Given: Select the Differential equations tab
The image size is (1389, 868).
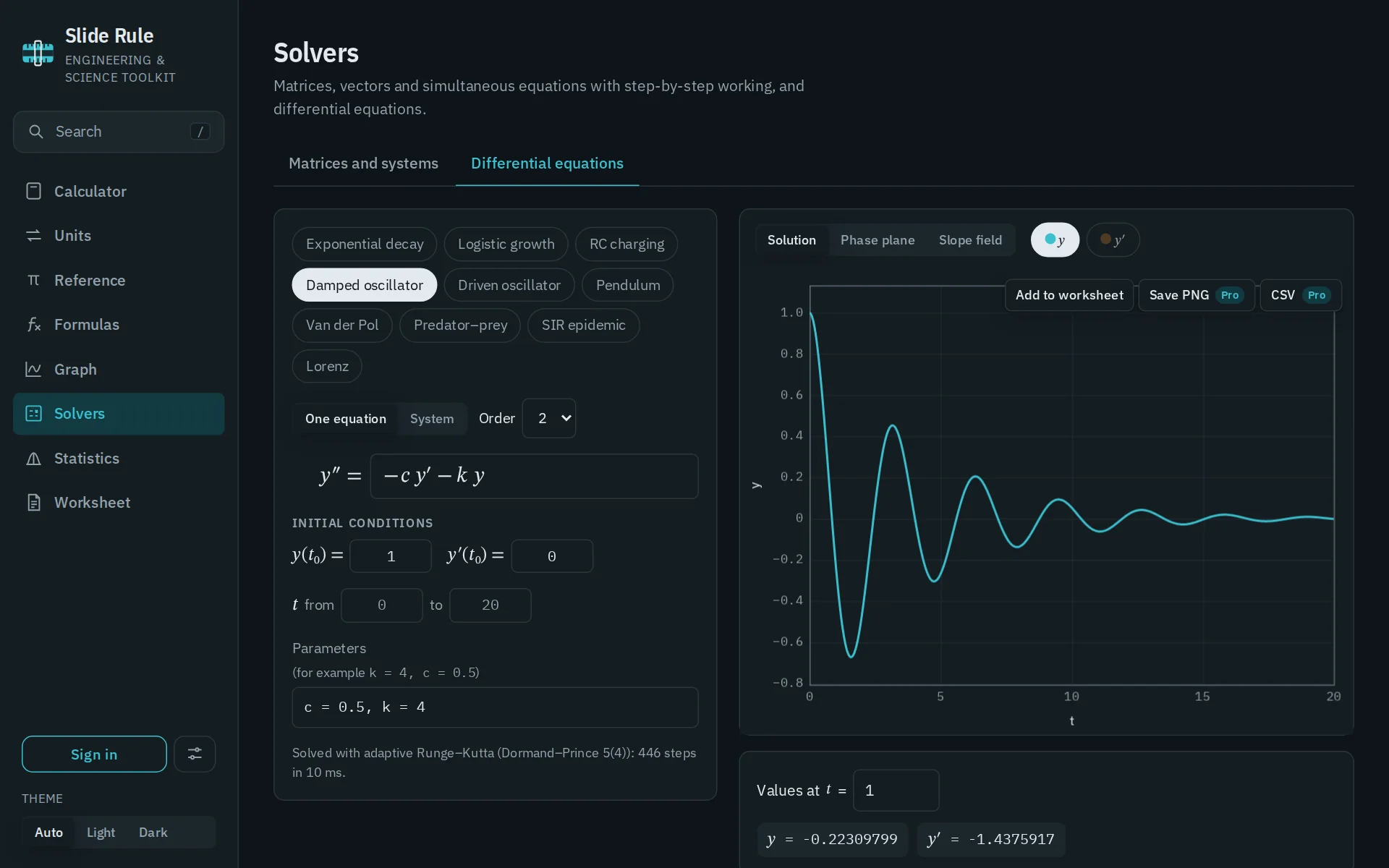Looking at the screenshot, I should [x=547, y=163].
